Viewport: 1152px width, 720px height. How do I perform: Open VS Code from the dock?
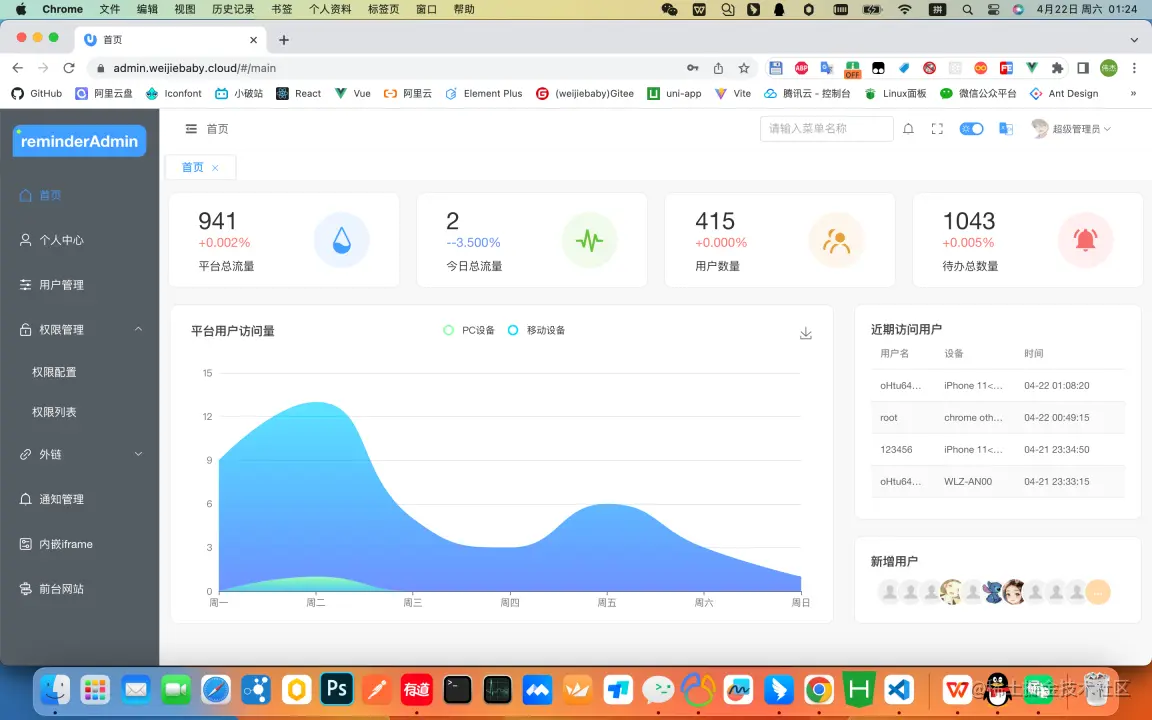899,689
